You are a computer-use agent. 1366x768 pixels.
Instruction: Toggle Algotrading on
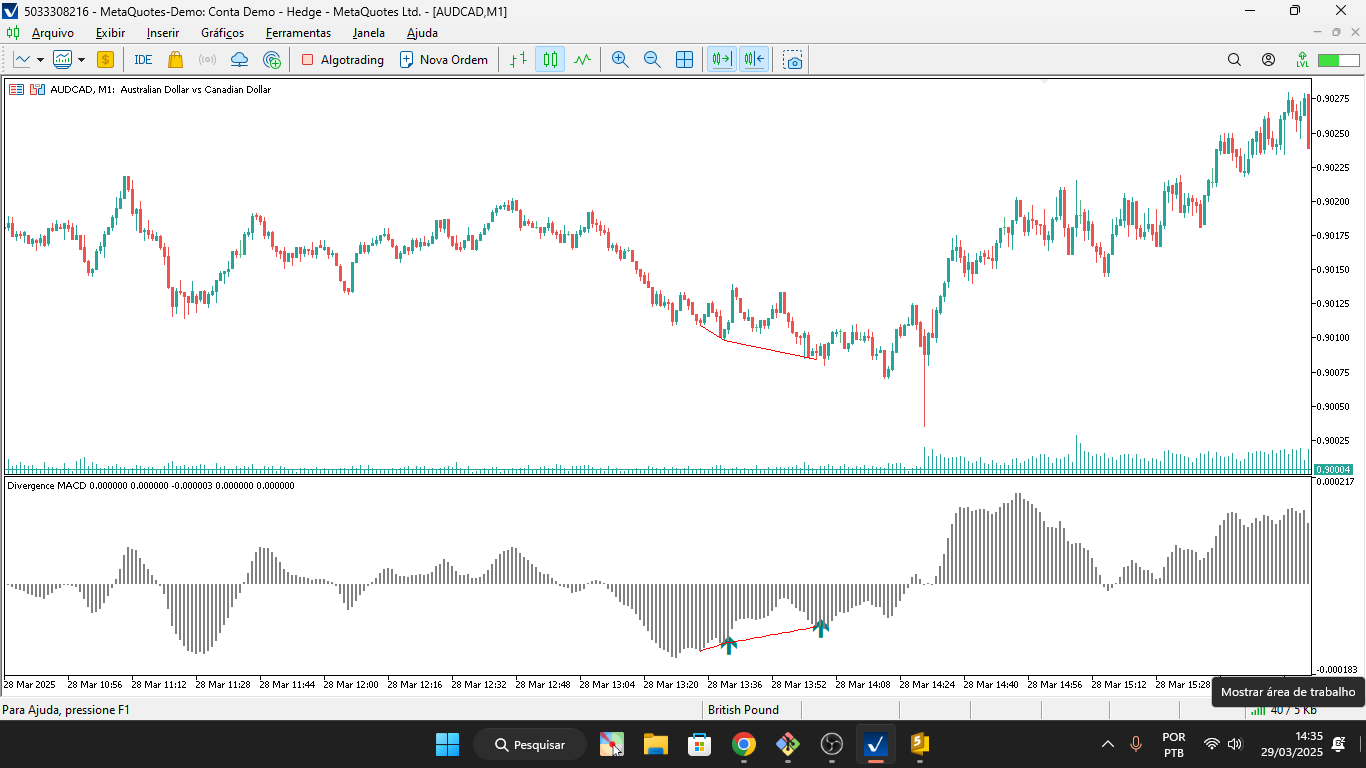coord(340,59)
